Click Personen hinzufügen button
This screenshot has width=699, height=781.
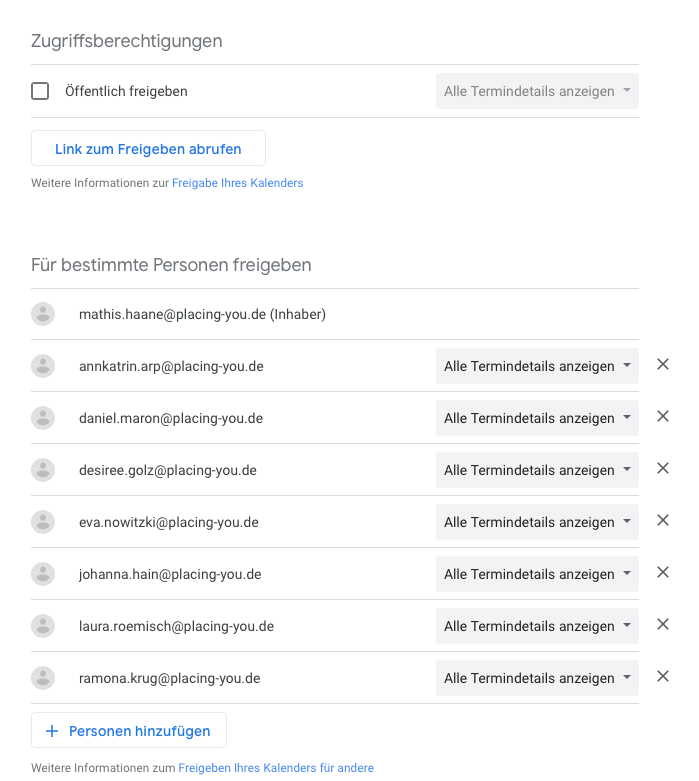pos(129,731)
